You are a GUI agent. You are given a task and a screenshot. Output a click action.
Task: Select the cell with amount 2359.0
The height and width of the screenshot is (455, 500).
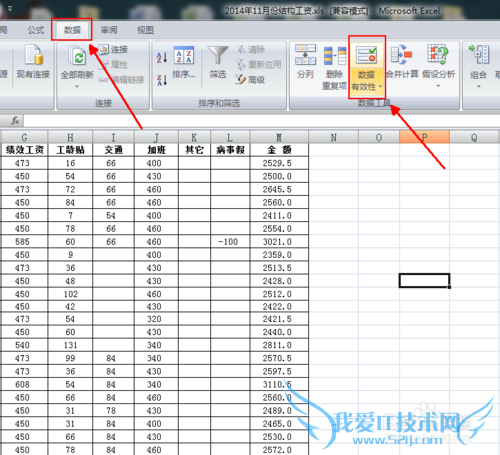pyautogui.click(x=279, y=255)
